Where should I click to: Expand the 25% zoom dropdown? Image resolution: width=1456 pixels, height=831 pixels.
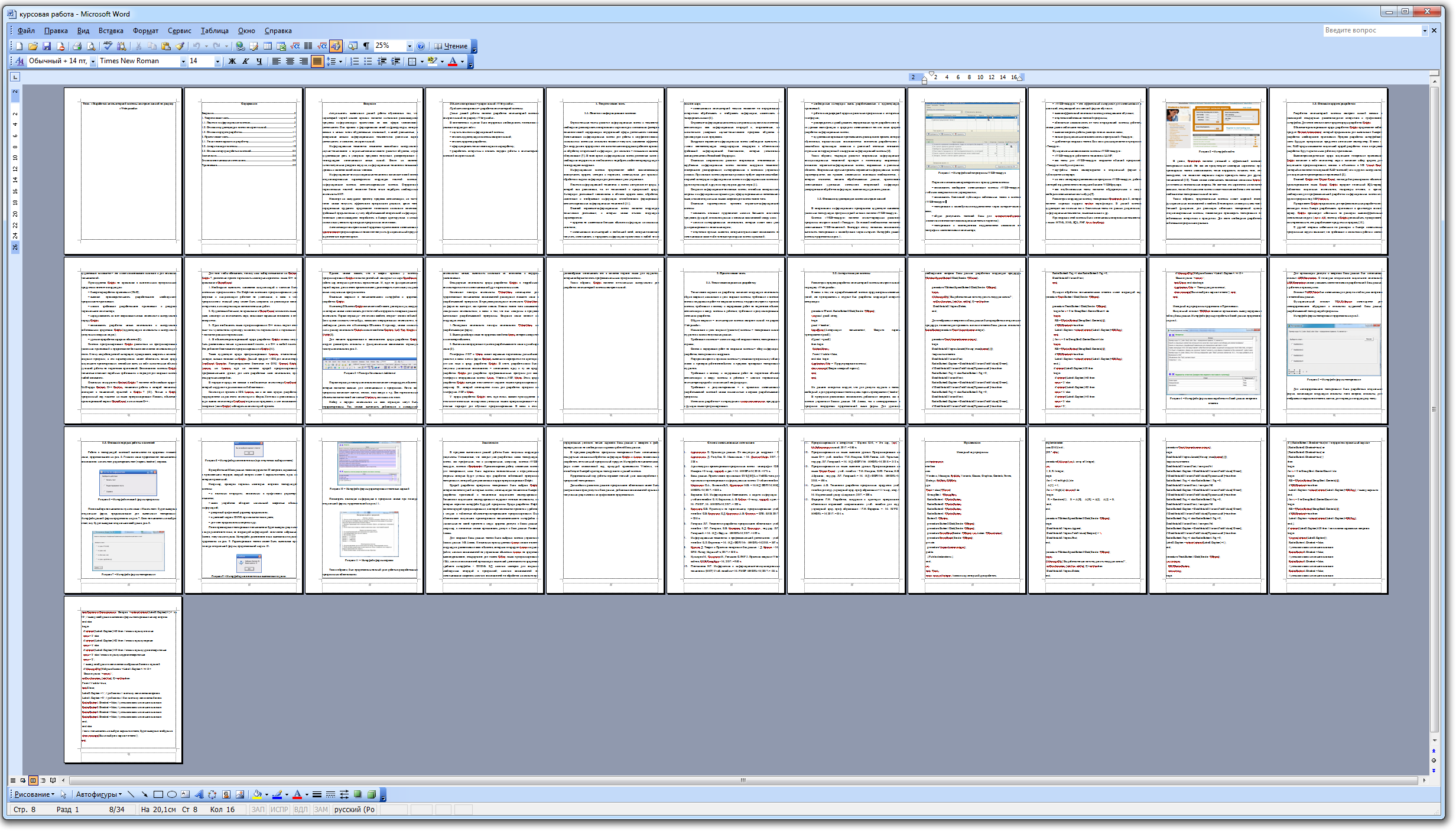click(409, 46)
